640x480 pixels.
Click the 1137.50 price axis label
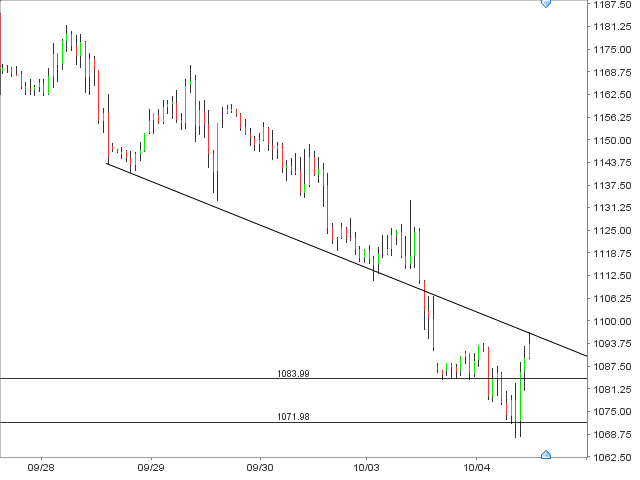(x=612, y=186)
